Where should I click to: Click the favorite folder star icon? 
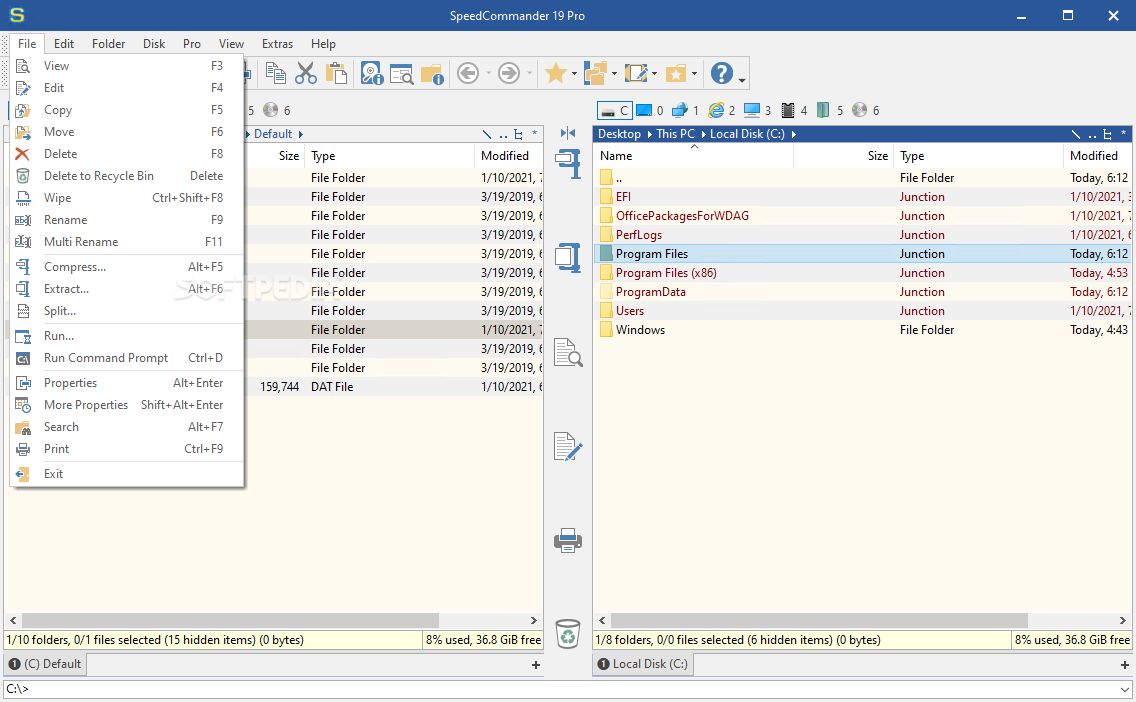675,73
